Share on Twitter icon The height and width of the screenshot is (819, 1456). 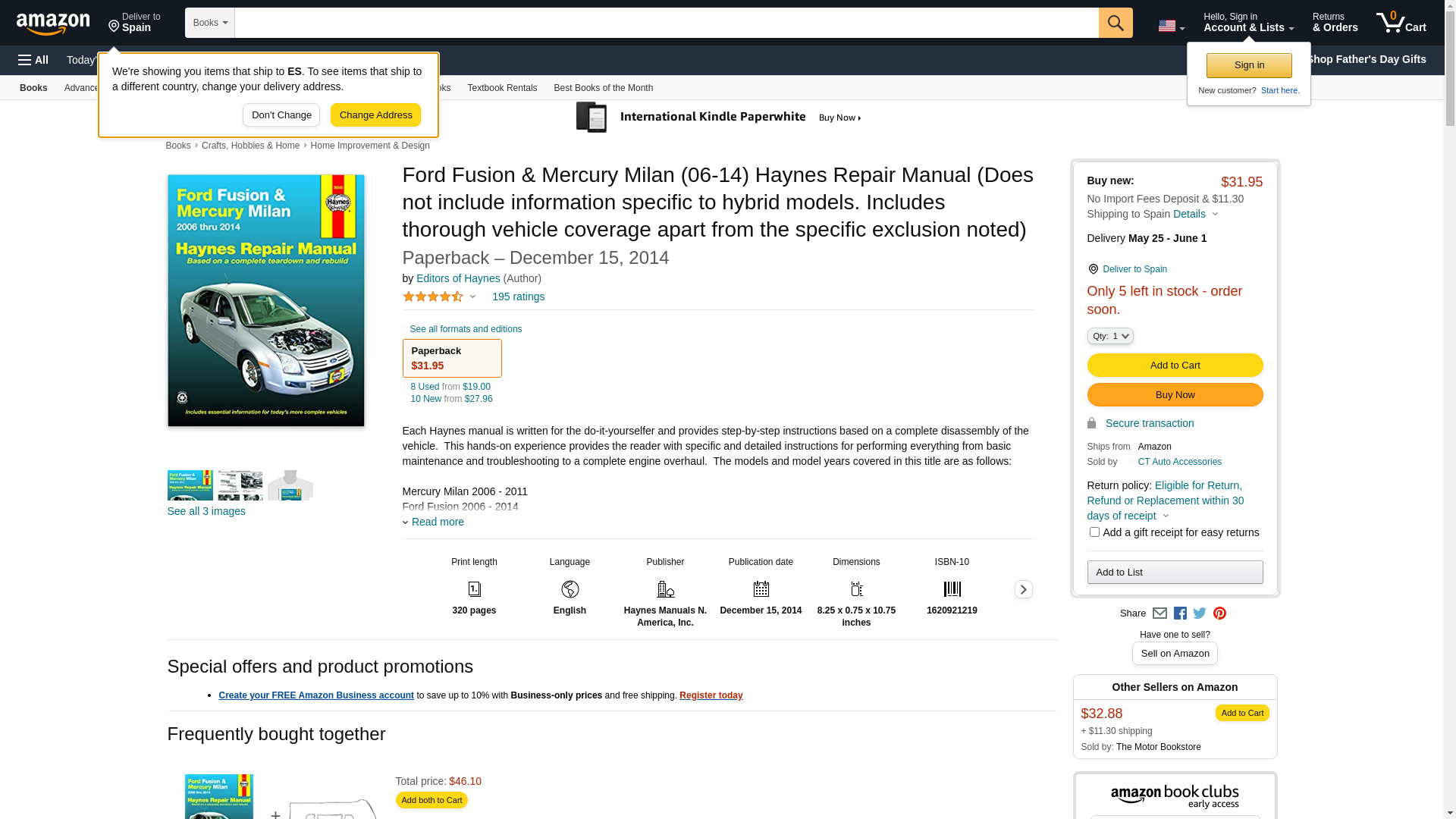1200,613
